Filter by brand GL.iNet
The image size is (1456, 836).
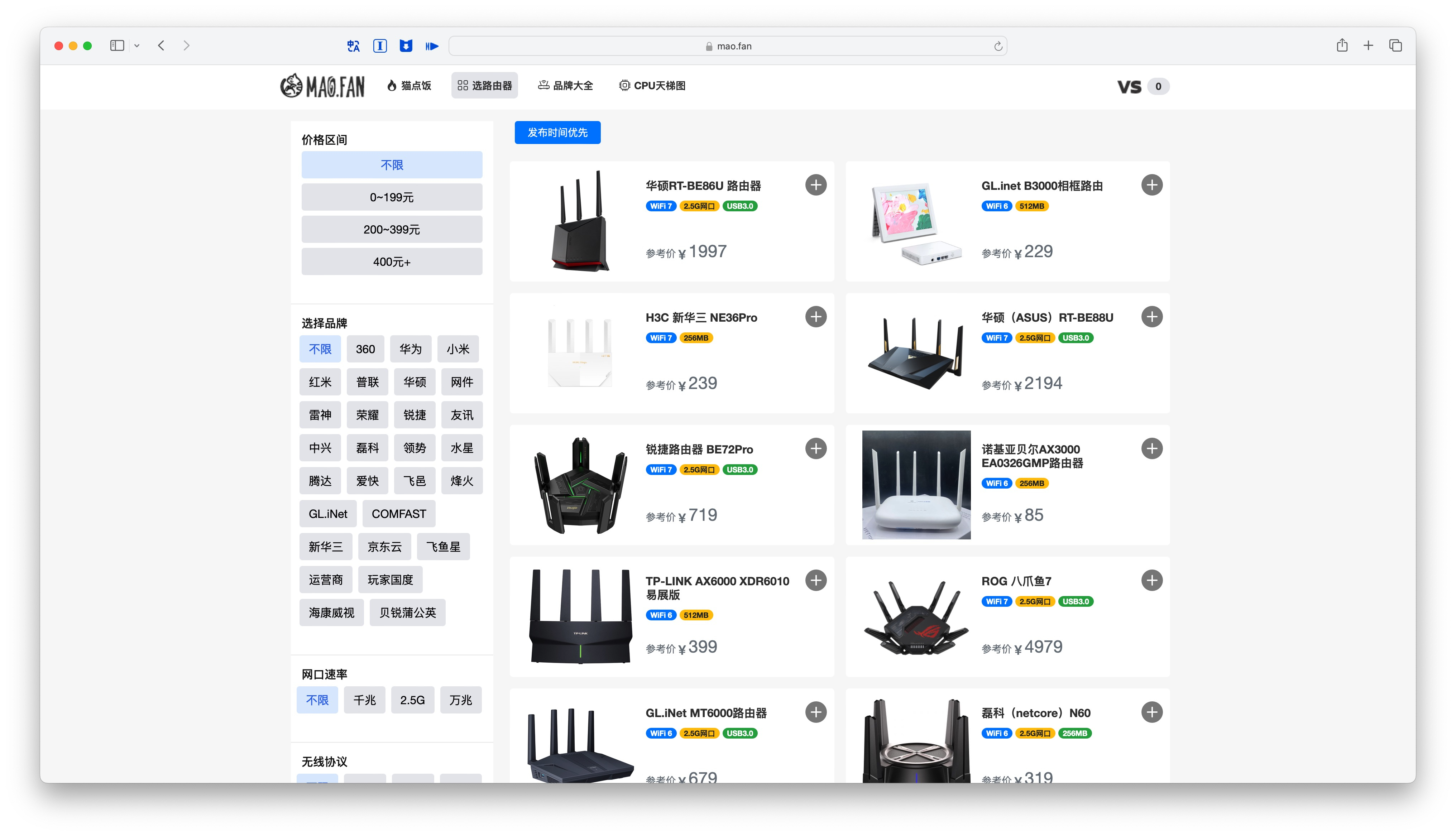click(328, 514)
